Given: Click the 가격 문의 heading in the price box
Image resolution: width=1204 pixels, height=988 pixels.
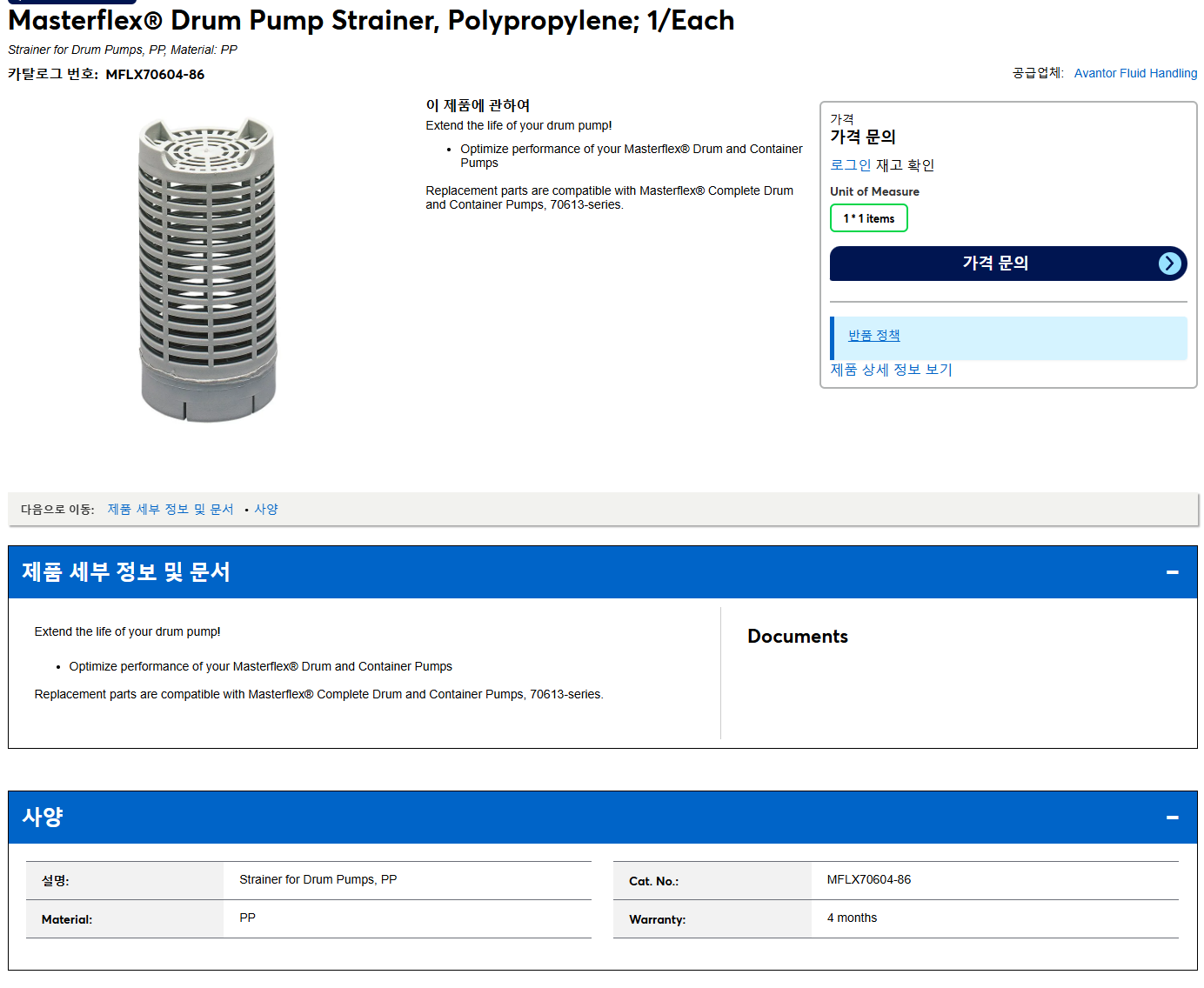Looking at the screenshot, I should coord(863,137).
